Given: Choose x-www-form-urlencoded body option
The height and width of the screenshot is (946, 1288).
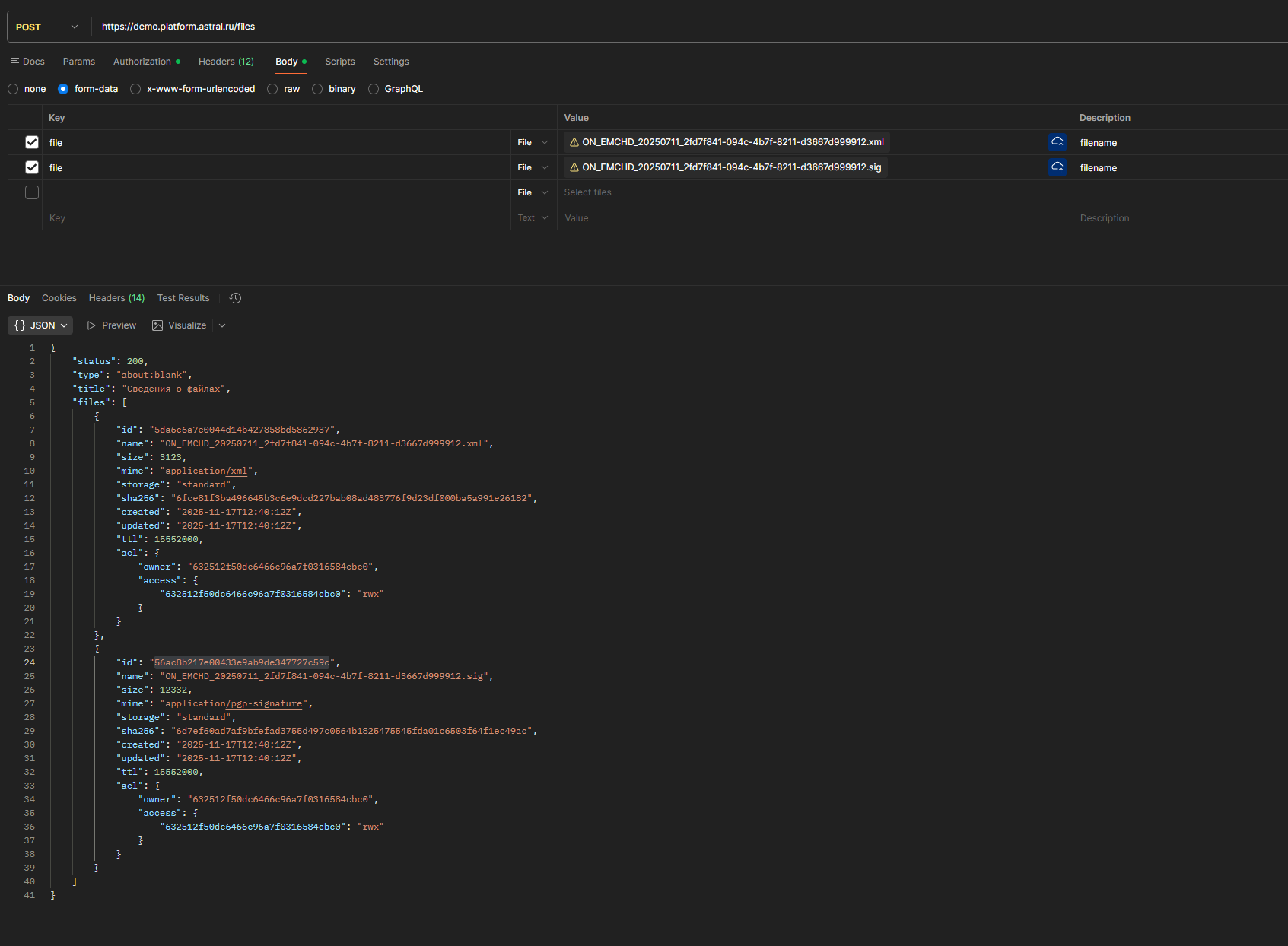Looking at the screenshot, I should [x=135, y=89].
